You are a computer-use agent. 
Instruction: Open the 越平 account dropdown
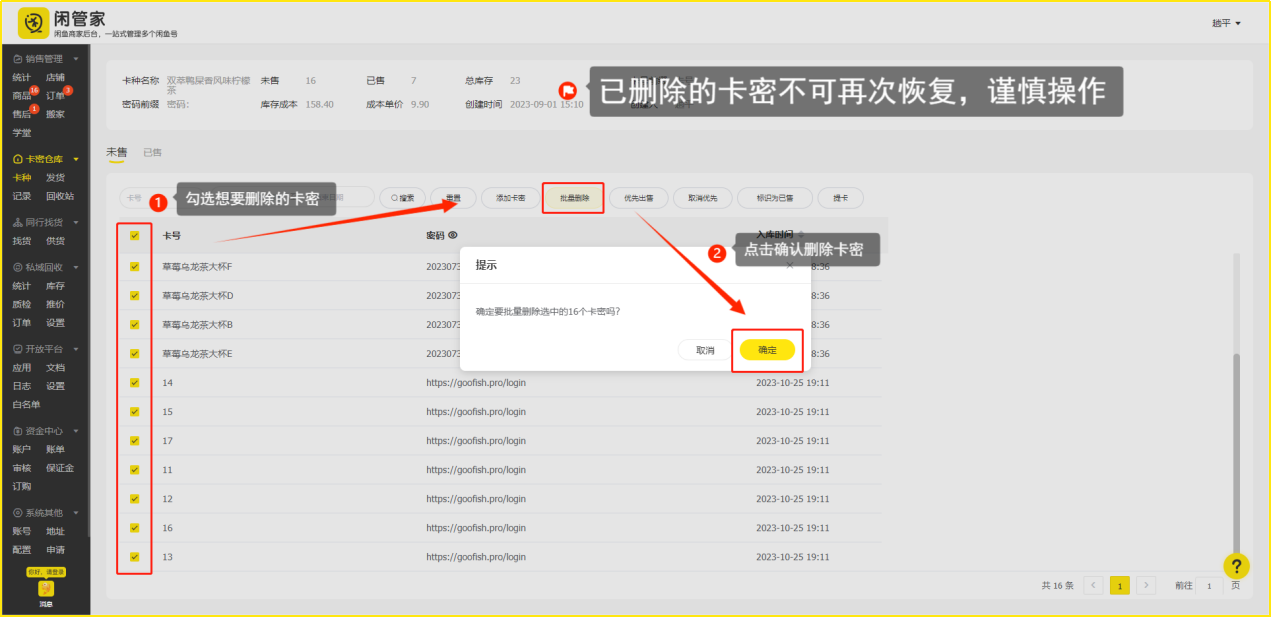pyautogui.click(x=1226, y=23)
